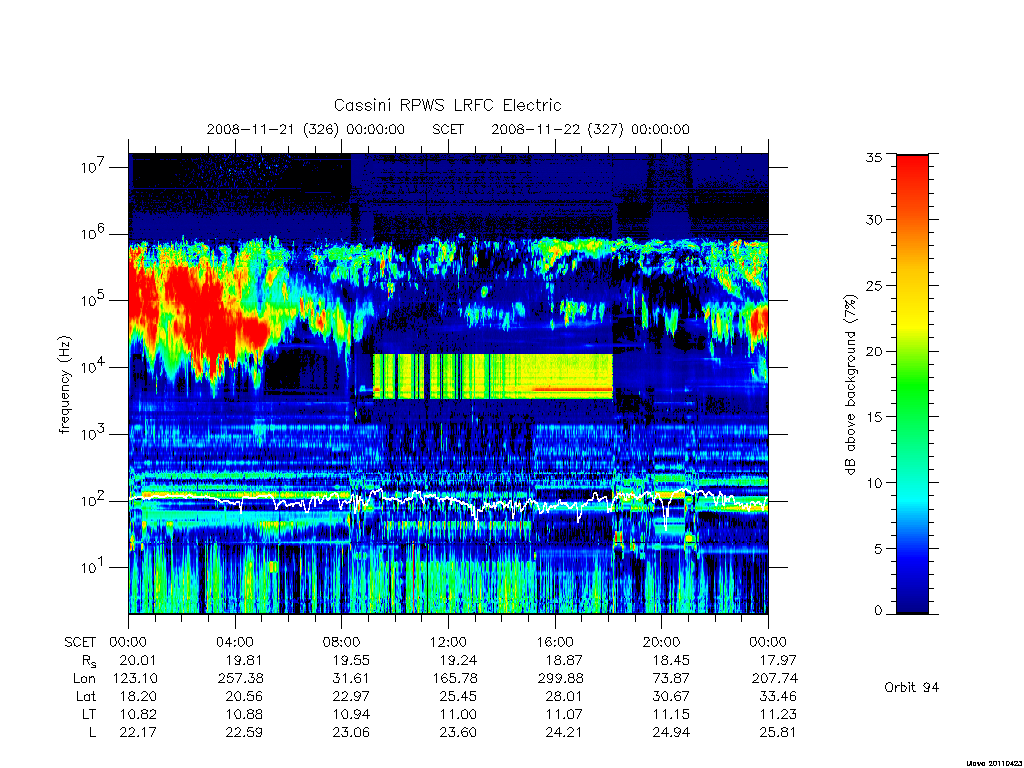Click the L value "23.60"
The height and width of the screenshot is (768, 1024).
point(458,732)
